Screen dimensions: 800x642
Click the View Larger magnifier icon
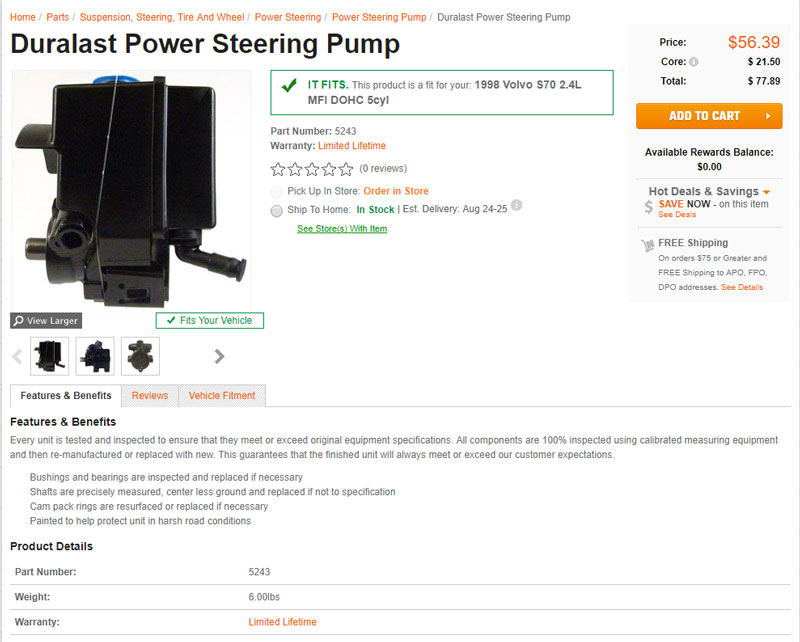click(x=18, y=320)
